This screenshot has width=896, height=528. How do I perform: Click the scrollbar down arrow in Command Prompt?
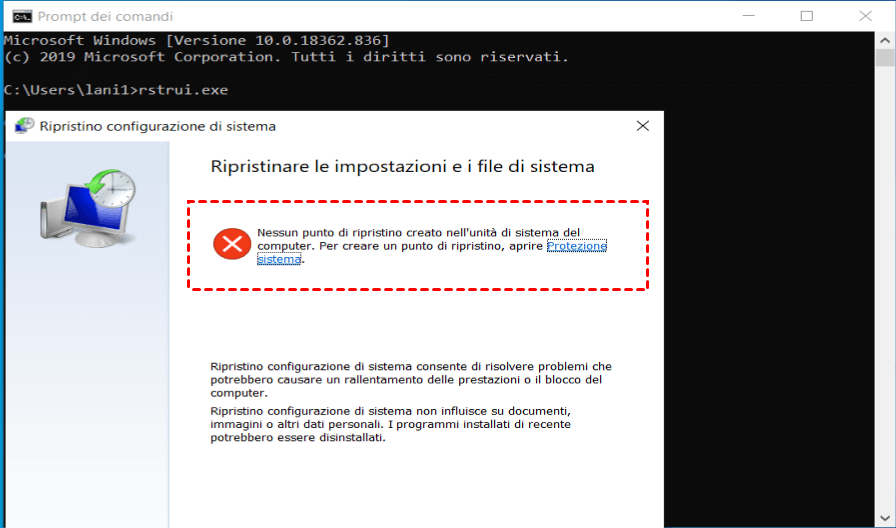tap(885, 518)
